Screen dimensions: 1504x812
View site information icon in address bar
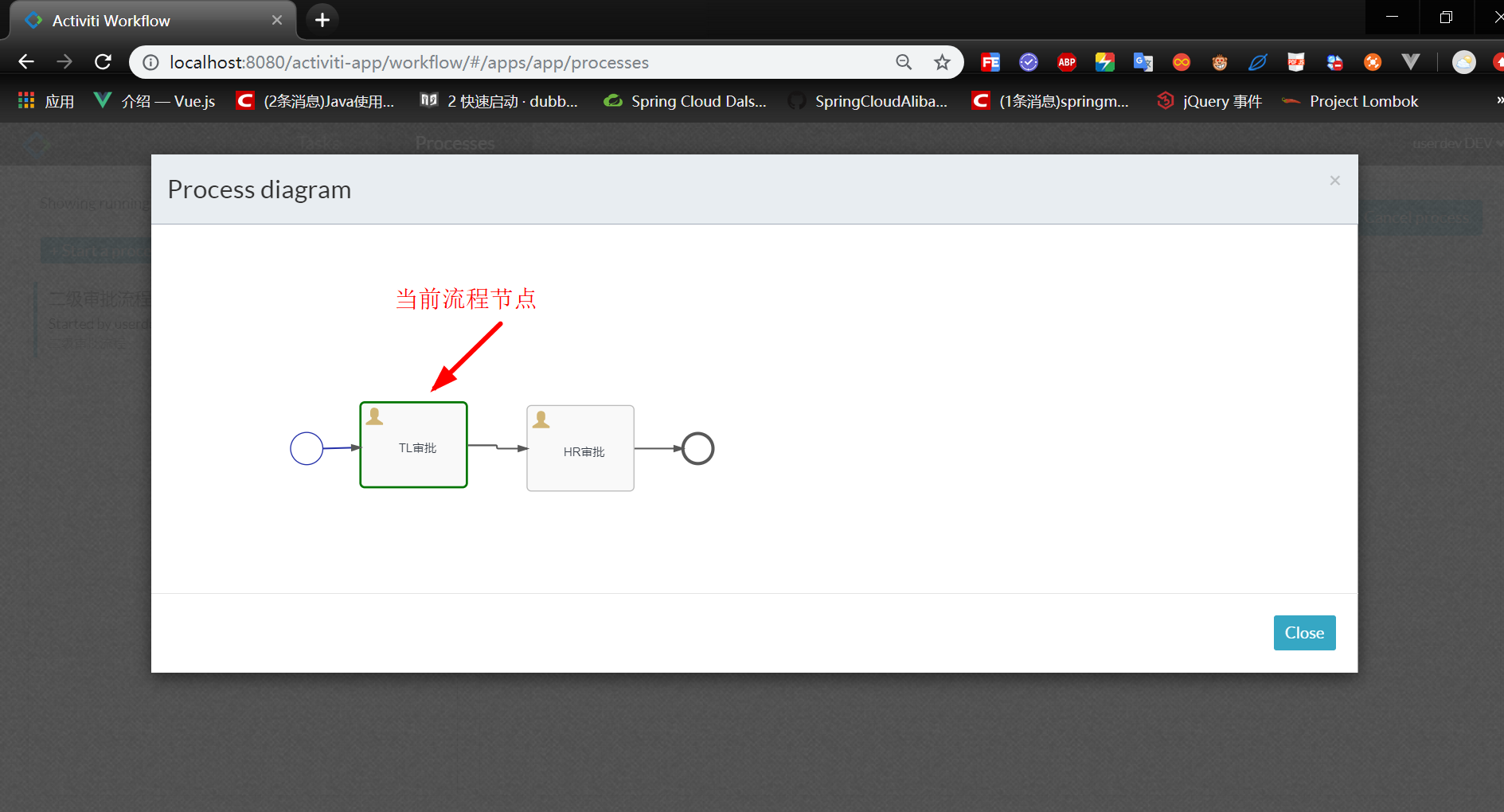150,62
